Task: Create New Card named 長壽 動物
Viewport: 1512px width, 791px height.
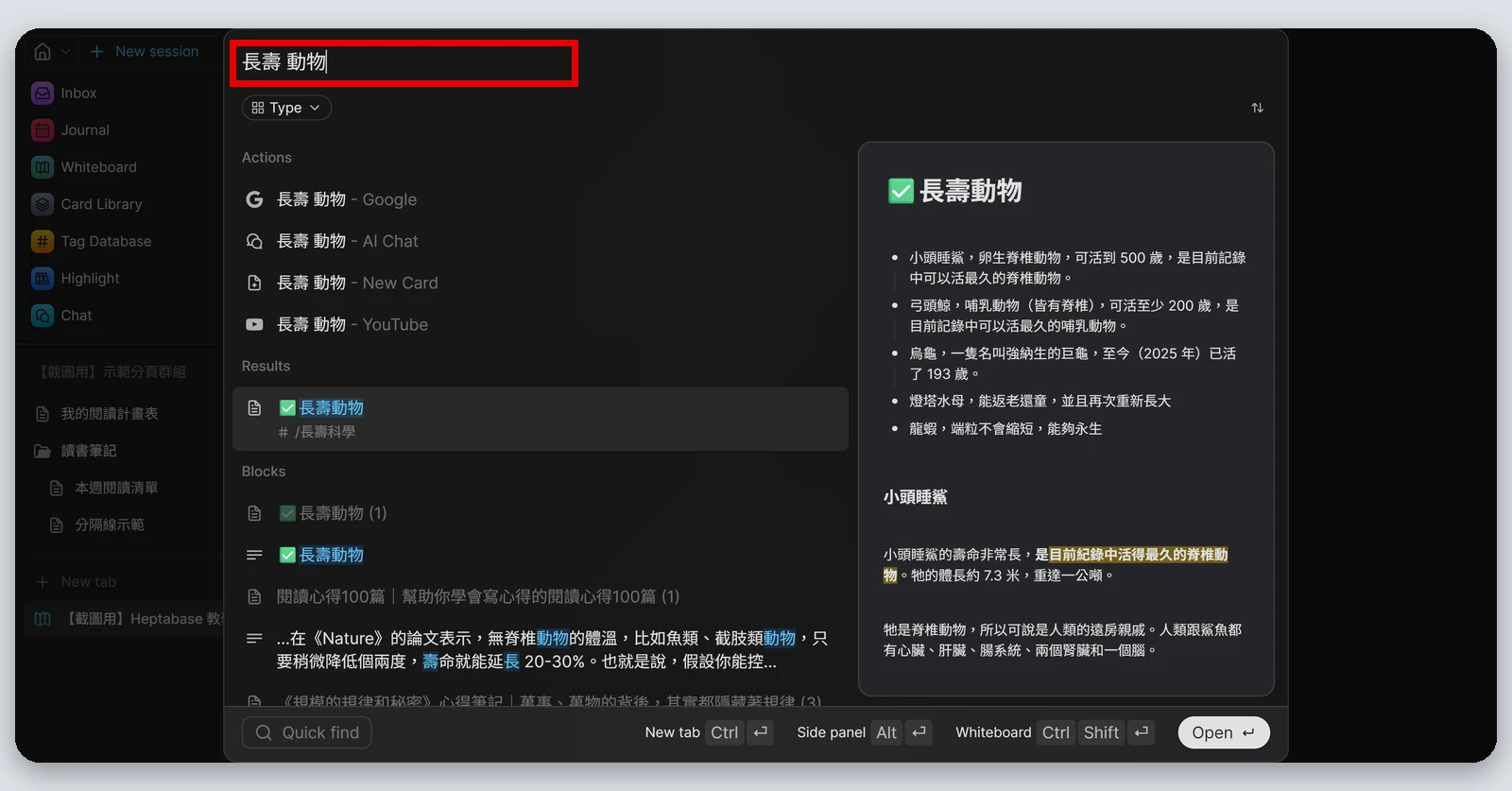Action: (x=540, y=283)
